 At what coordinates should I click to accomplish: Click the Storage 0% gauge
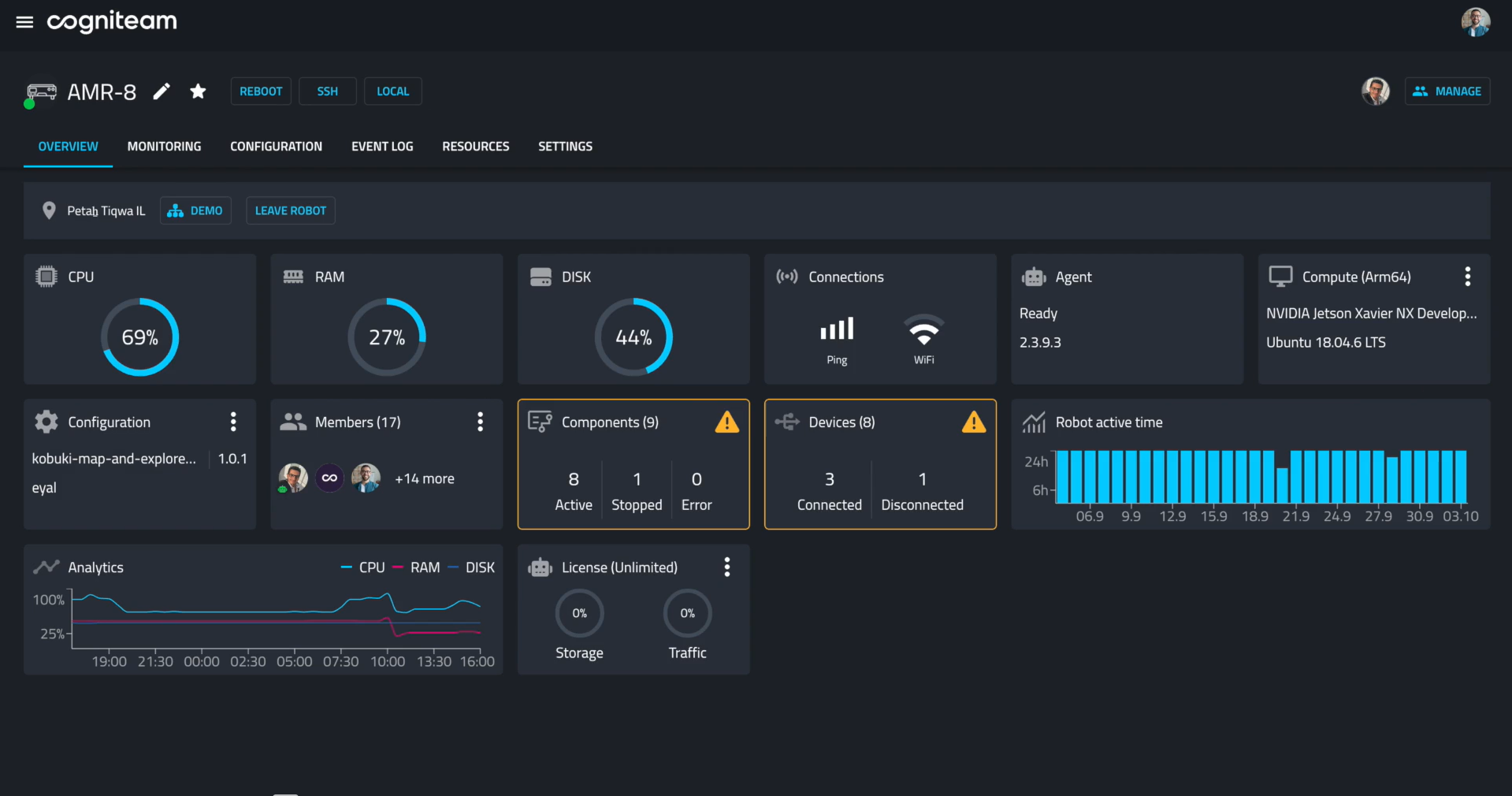tap(579, 613)
